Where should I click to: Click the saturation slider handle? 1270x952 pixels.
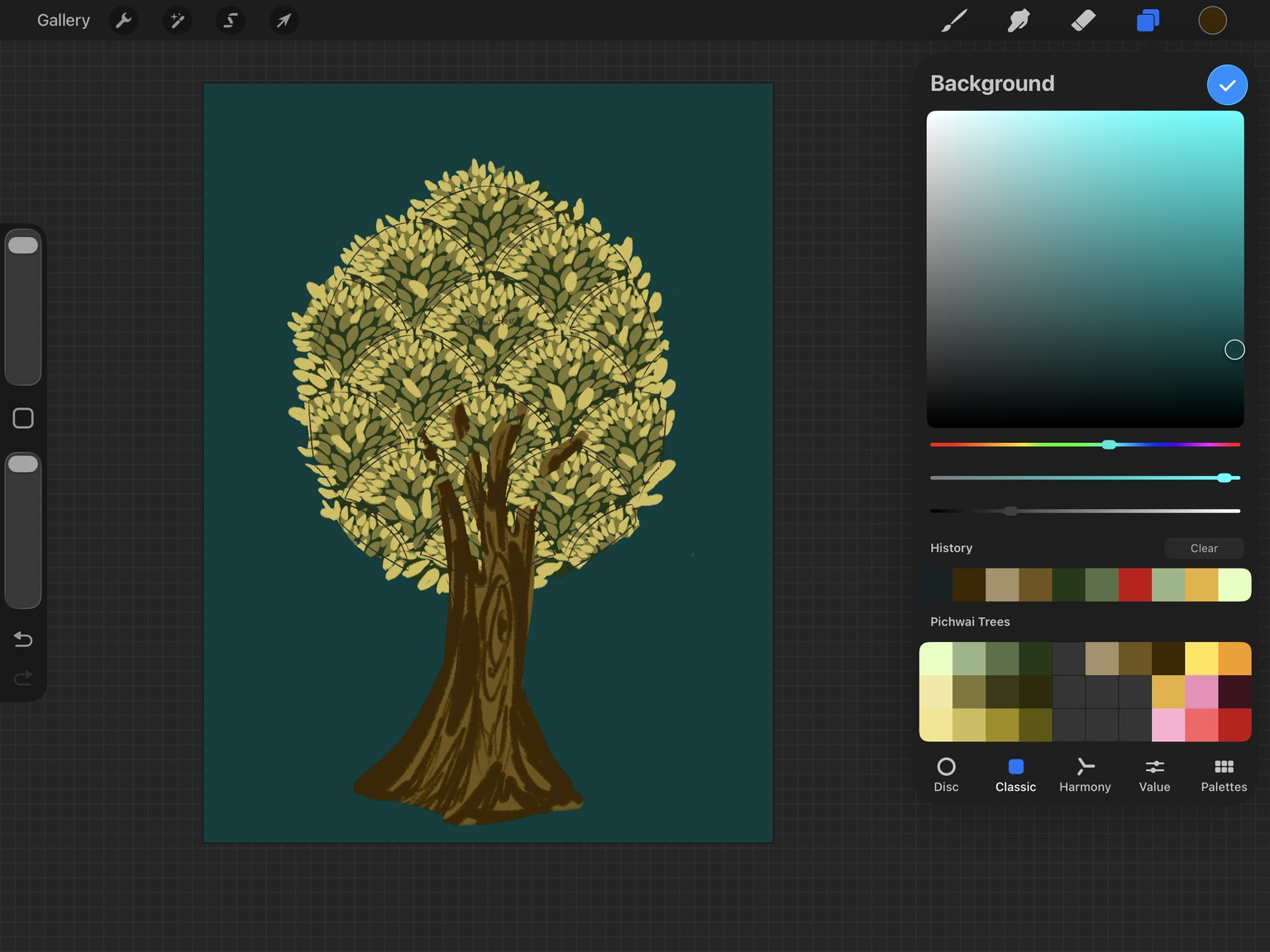click(x=1225, y=478)
